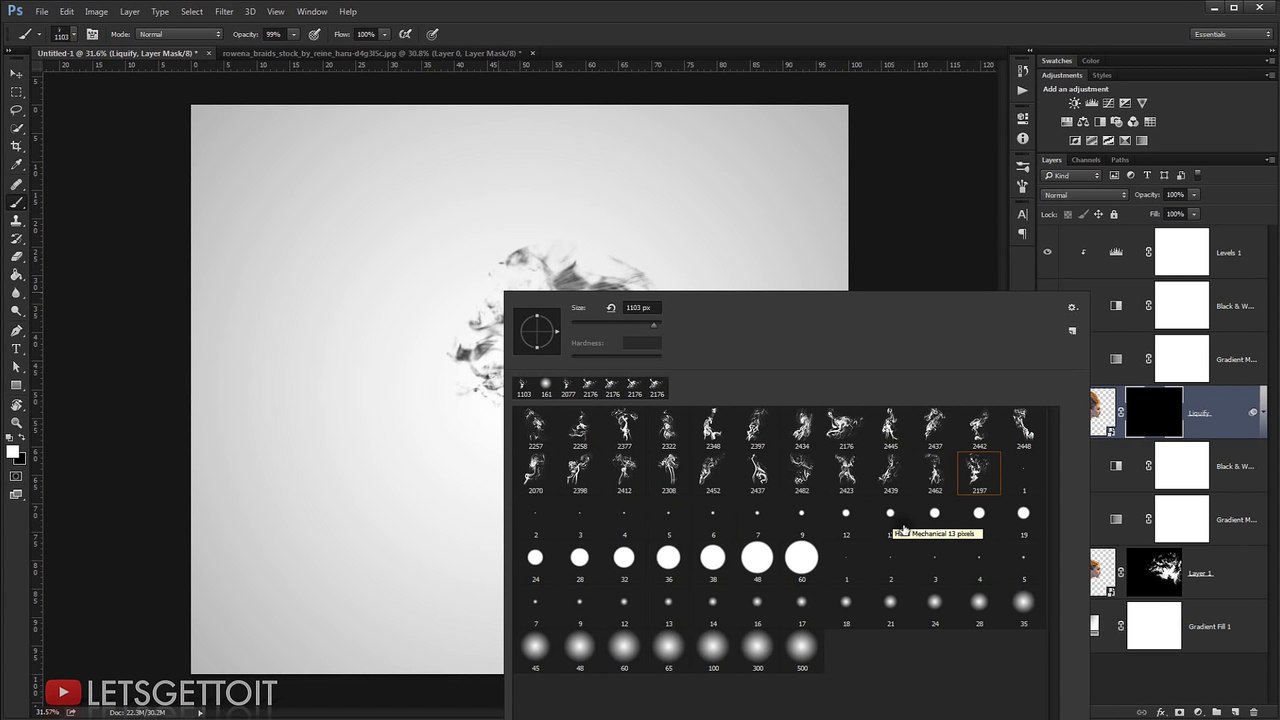
Task: Switch to the Paths tab
Action: [1120, 160]
